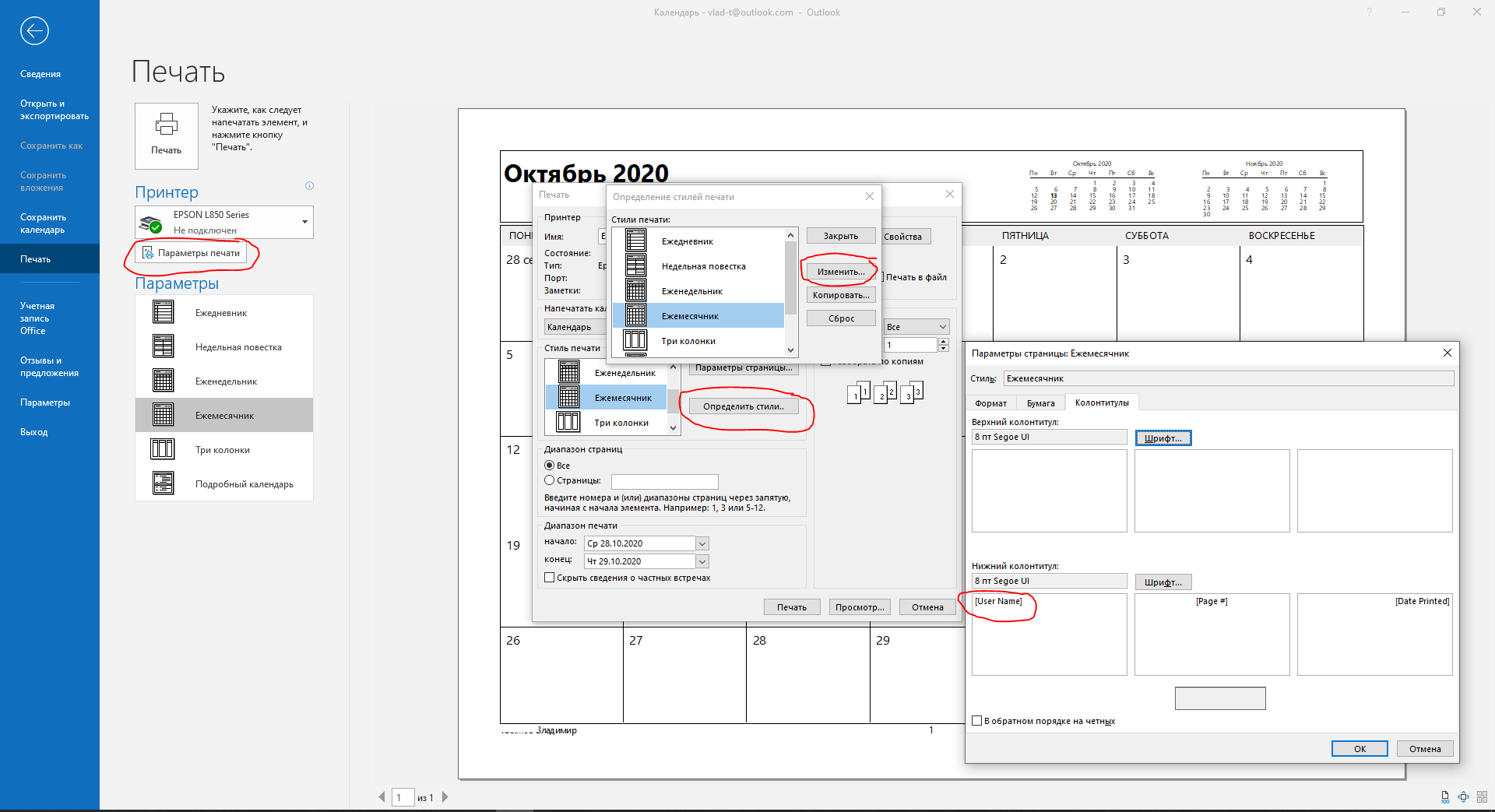
Task: Click the Страницы page numbers input field
Action: 664,481
